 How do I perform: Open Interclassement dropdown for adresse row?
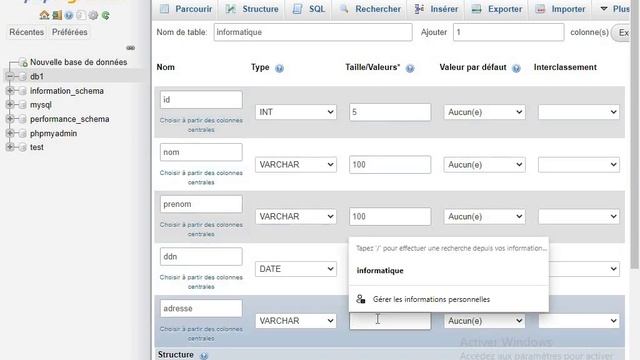579,321
